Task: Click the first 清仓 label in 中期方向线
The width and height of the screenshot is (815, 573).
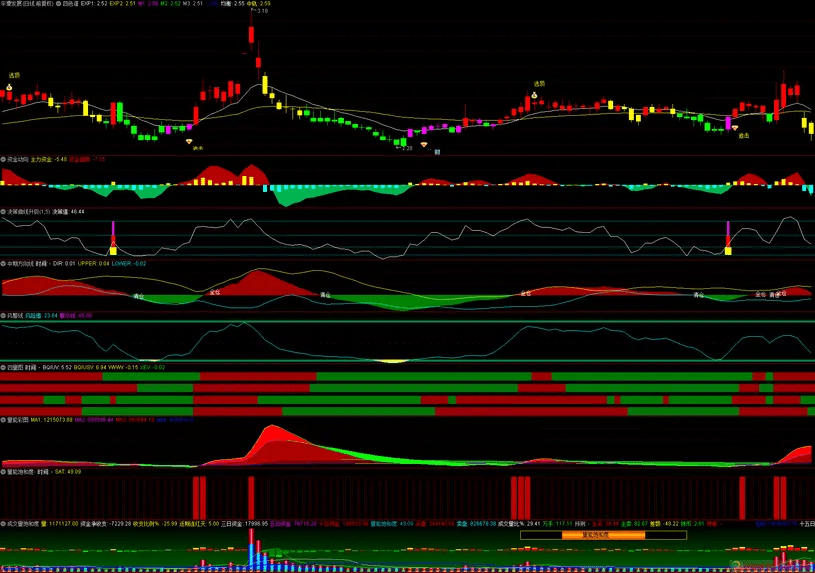Action: tap(138, 296)
